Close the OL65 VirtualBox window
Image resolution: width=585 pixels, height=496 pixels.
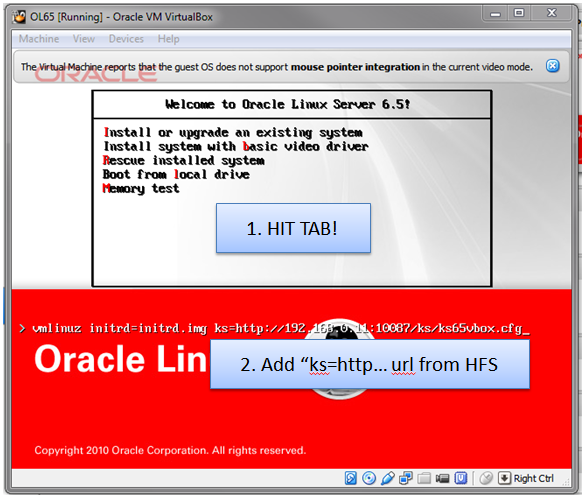pyautogui.click(x=551, y=13)
